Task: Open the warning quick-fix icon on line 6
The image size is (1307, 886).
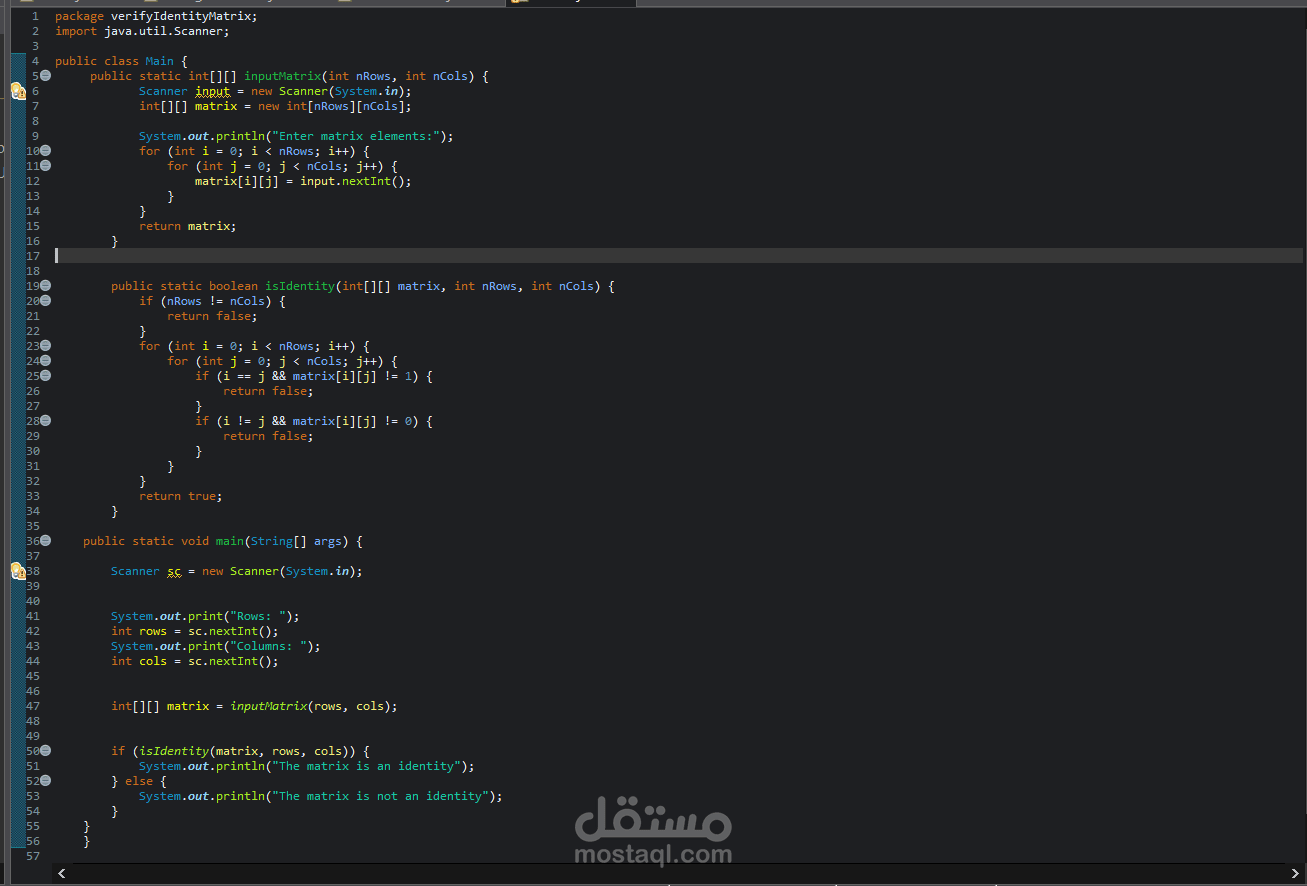Action: (18, 91)
